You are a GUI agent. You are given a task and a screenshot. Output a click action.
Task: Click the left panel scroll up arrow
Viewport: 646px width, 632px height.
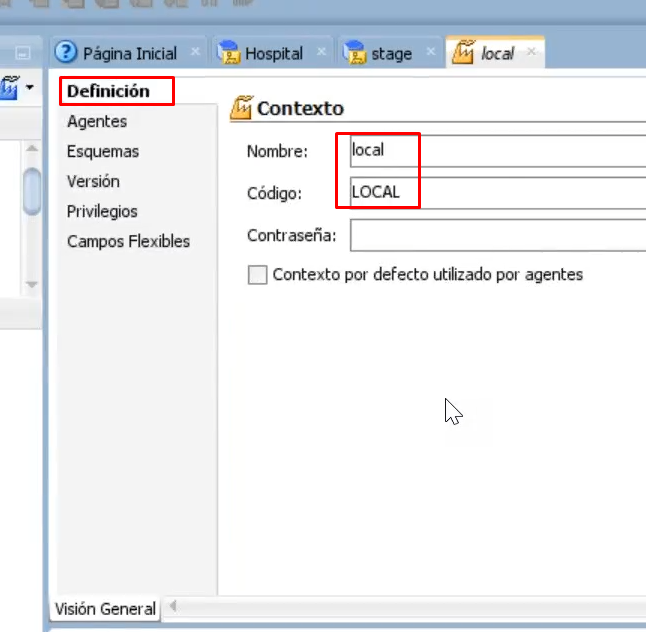click(32, 149)
